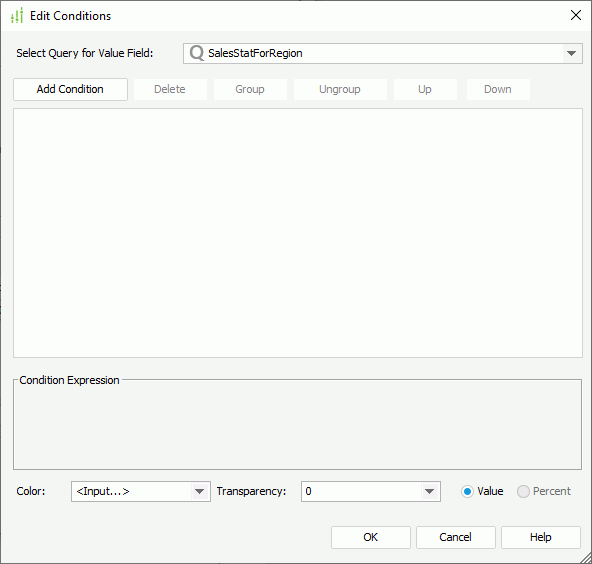This screenshot has width=592, height=564.
Task: Click the Cancel button
Action: click(x=456, y=537)
